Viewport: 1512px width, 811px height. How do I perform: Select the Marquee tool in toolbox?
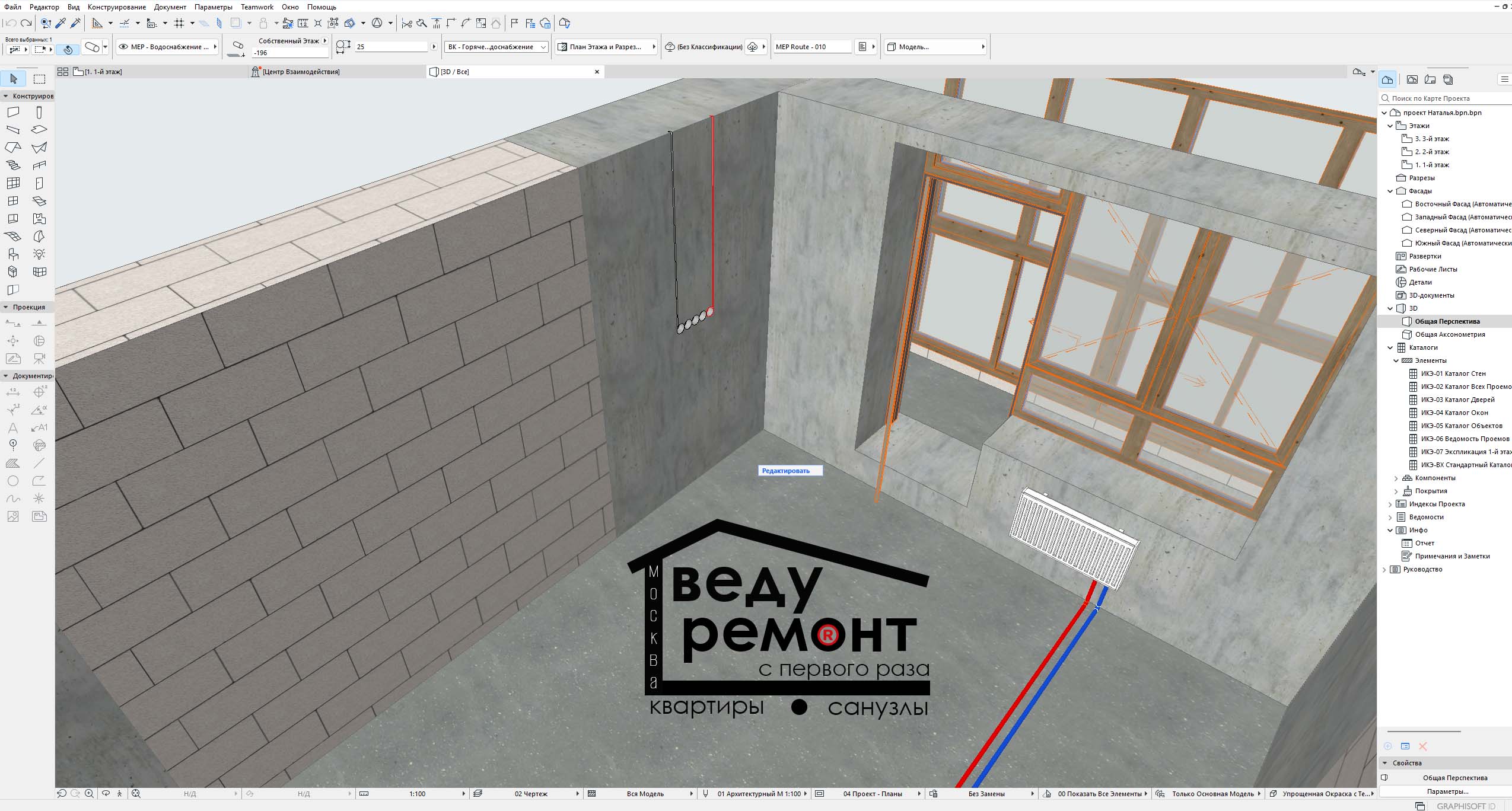pyautogui.click(x=40, y=79)
